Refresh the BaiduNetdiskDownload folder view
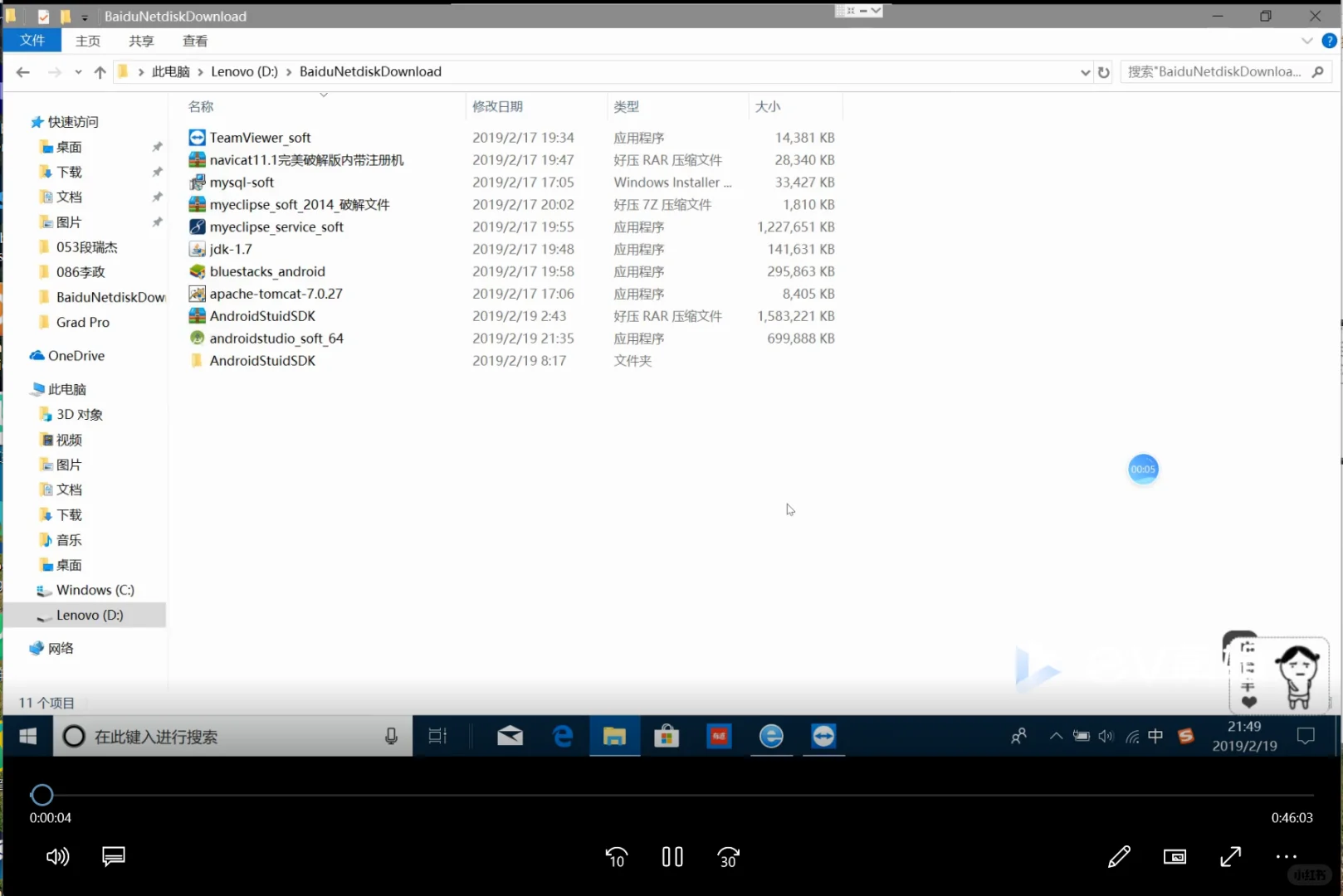The width and height of the screenshot is (1343, 896). point(1104,72)
